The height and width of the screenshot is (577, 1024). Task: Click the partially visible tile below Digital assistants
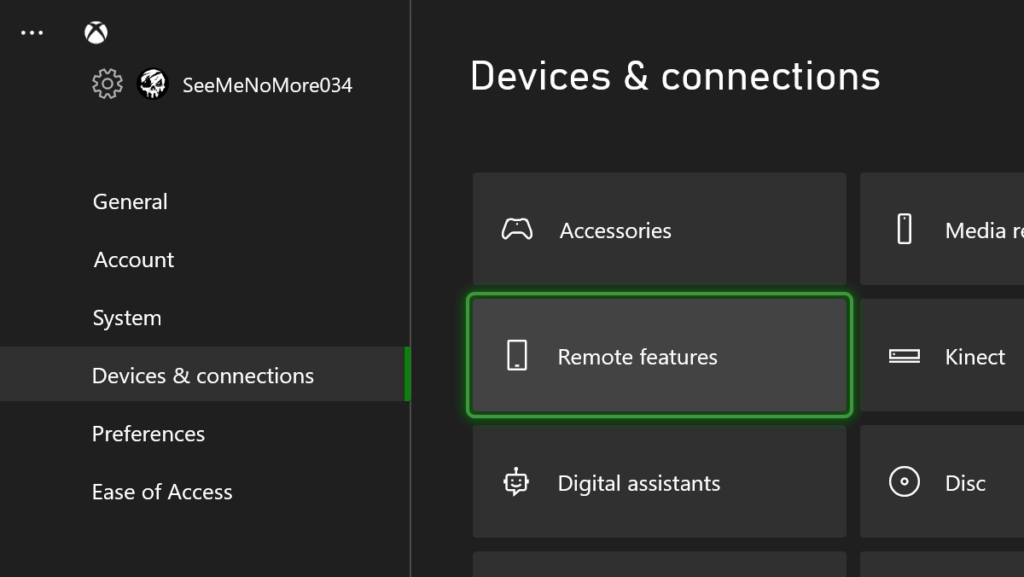659,565
